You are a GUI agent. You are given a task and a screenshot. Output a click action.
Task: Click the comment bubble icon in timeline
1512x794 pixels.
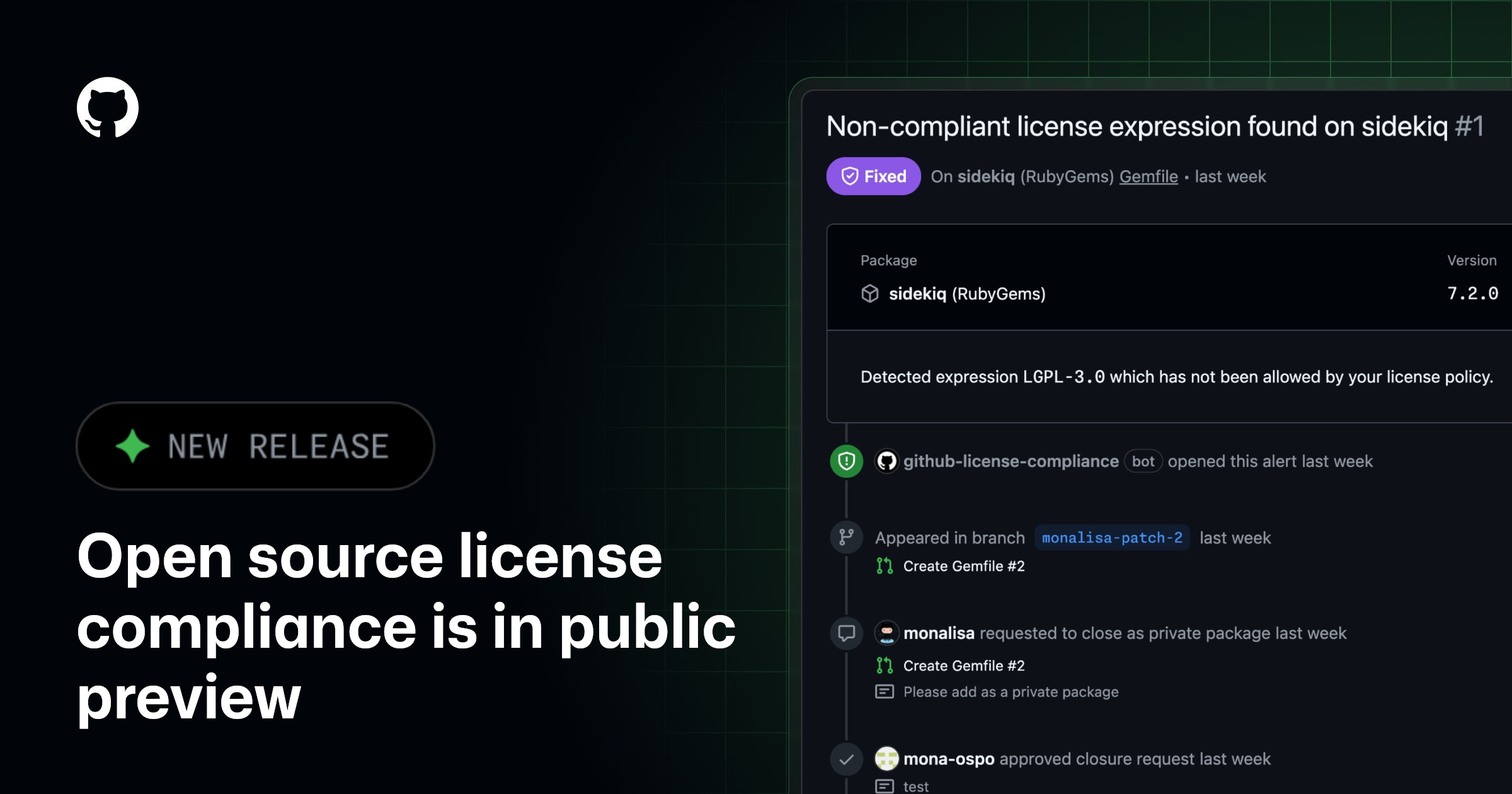(846, 633)
